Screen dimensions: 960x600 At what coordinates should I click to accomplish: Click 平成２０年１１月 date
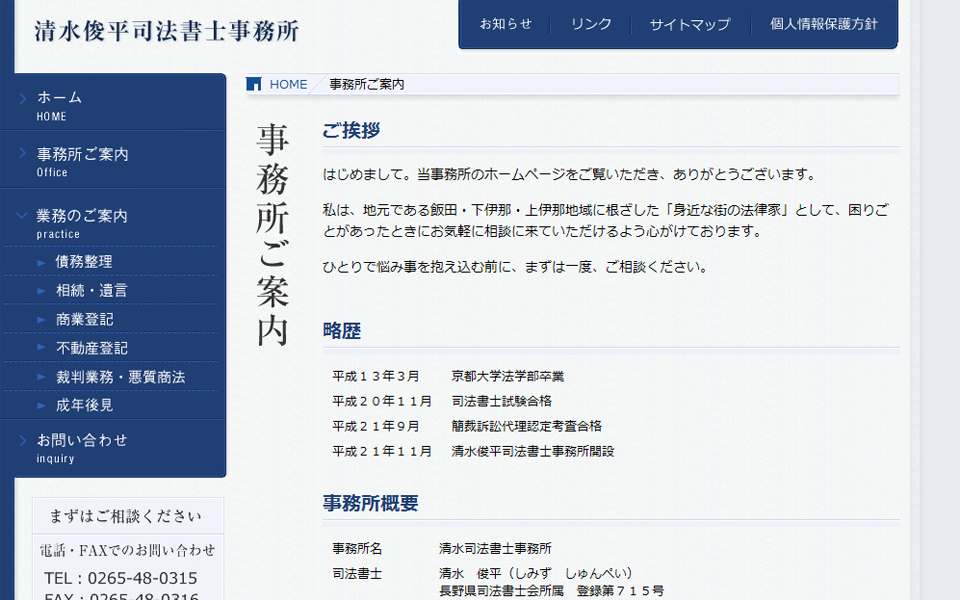point(382,401)
